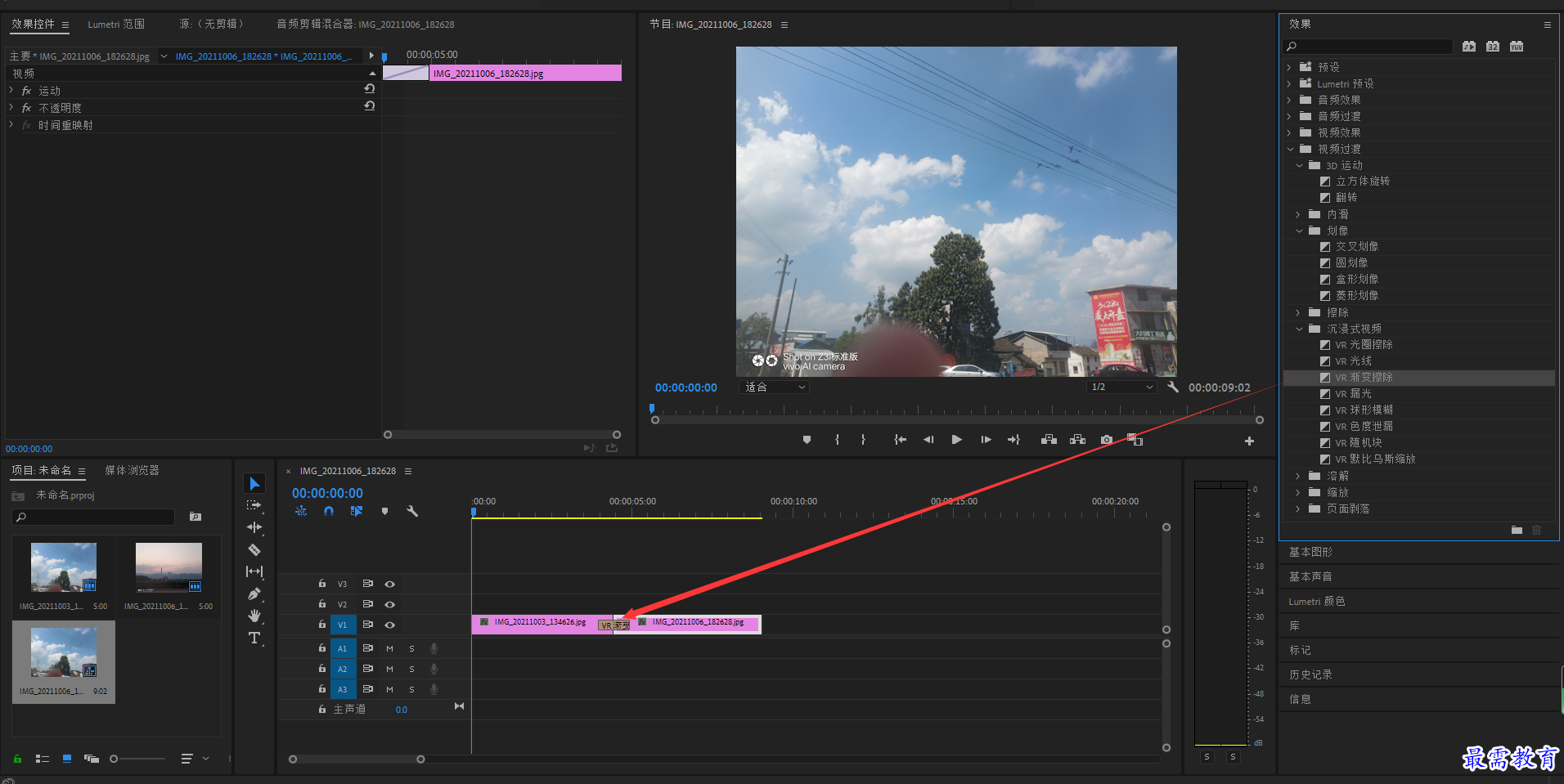This screenshot has height=784, width=1564.
Task: Select the Ripple Edit tool
Action: click(254, 527)
